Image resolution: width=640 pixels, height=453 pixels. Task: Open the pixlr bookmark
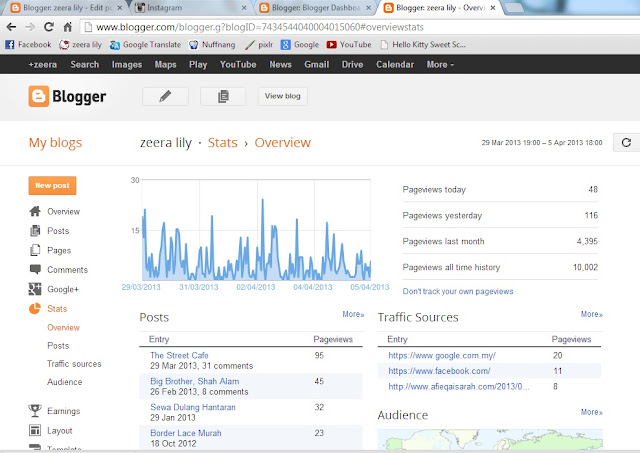(x=259, y=44)
